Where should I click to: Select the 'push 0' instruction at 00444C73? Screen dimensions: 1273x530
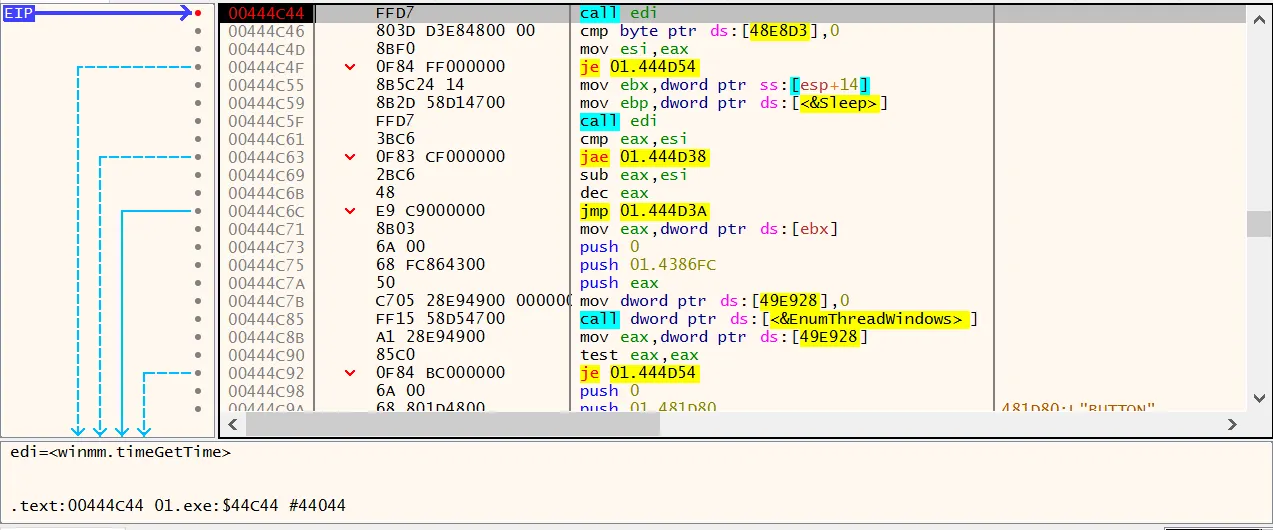click(x=608, y=247)
